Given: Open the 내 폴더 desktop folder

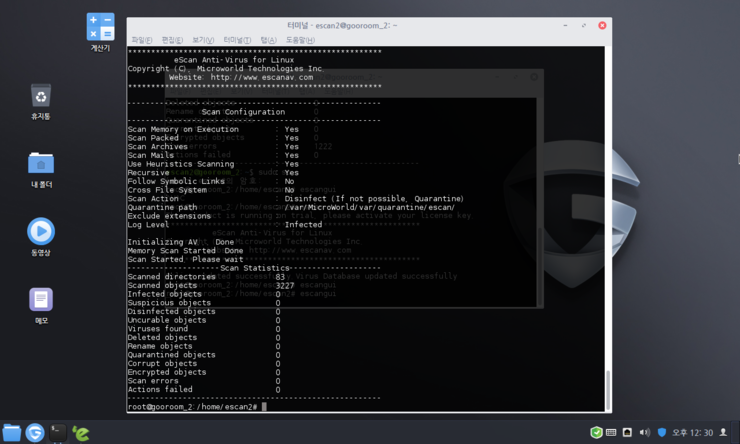Looking at the screenshot, I should click(41, 169).
